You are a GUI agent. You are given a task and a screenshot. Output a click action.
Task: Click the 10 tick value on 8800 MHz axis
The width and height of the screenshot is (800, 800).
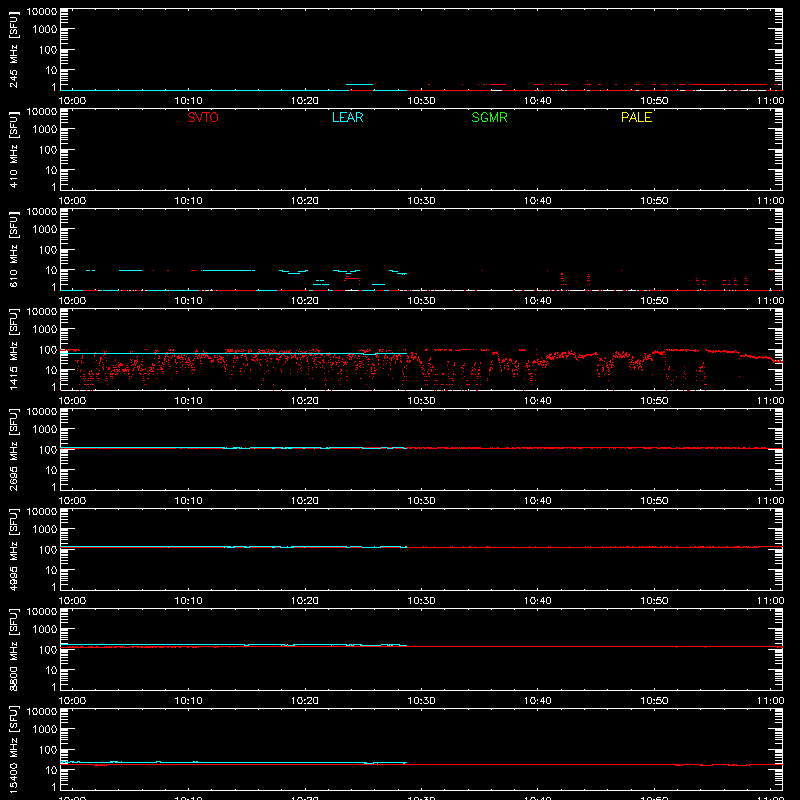click(52, 670)
